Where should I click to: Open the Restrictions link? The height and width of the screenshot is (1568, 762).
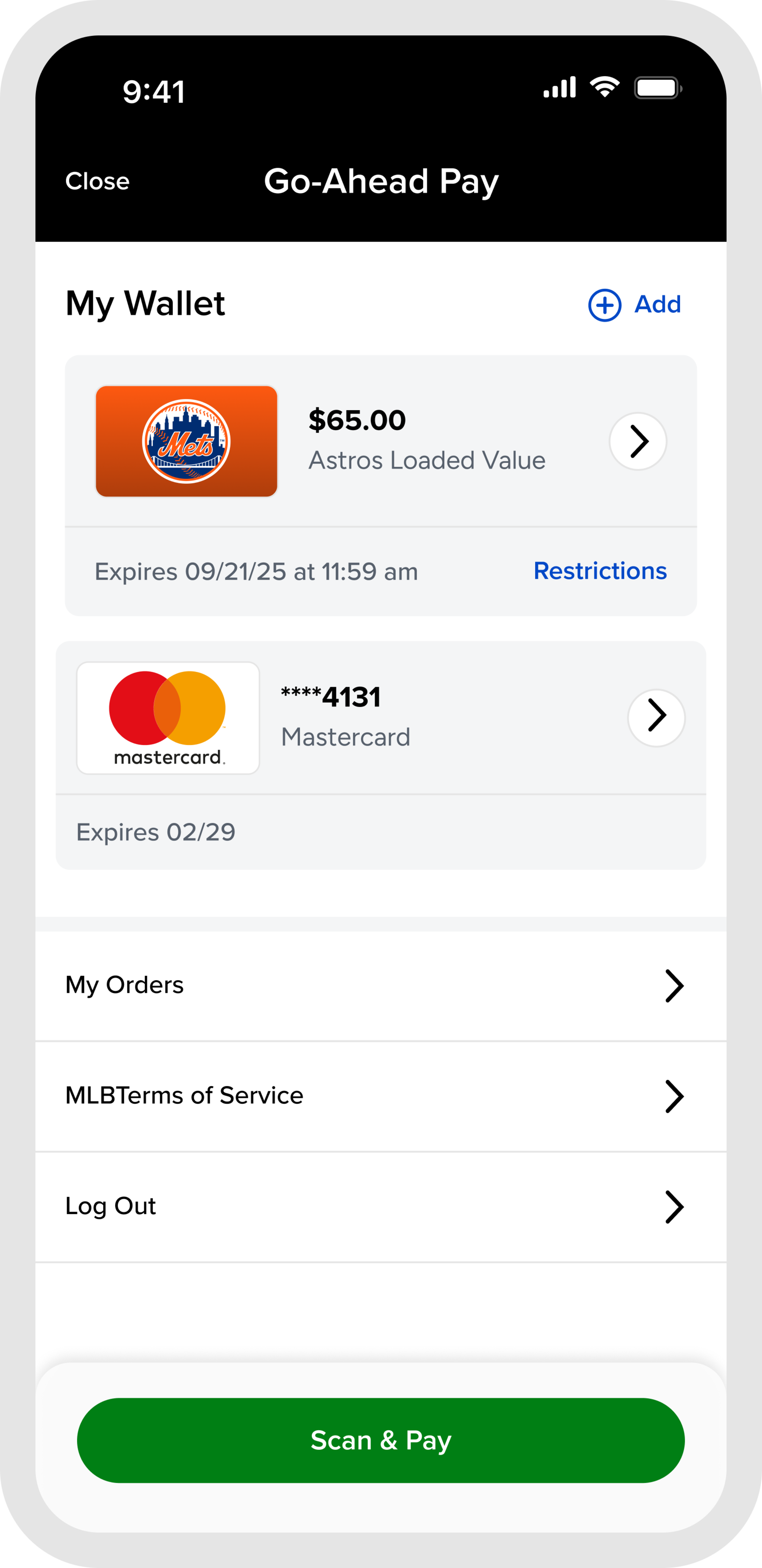click(x=600, y=571)
